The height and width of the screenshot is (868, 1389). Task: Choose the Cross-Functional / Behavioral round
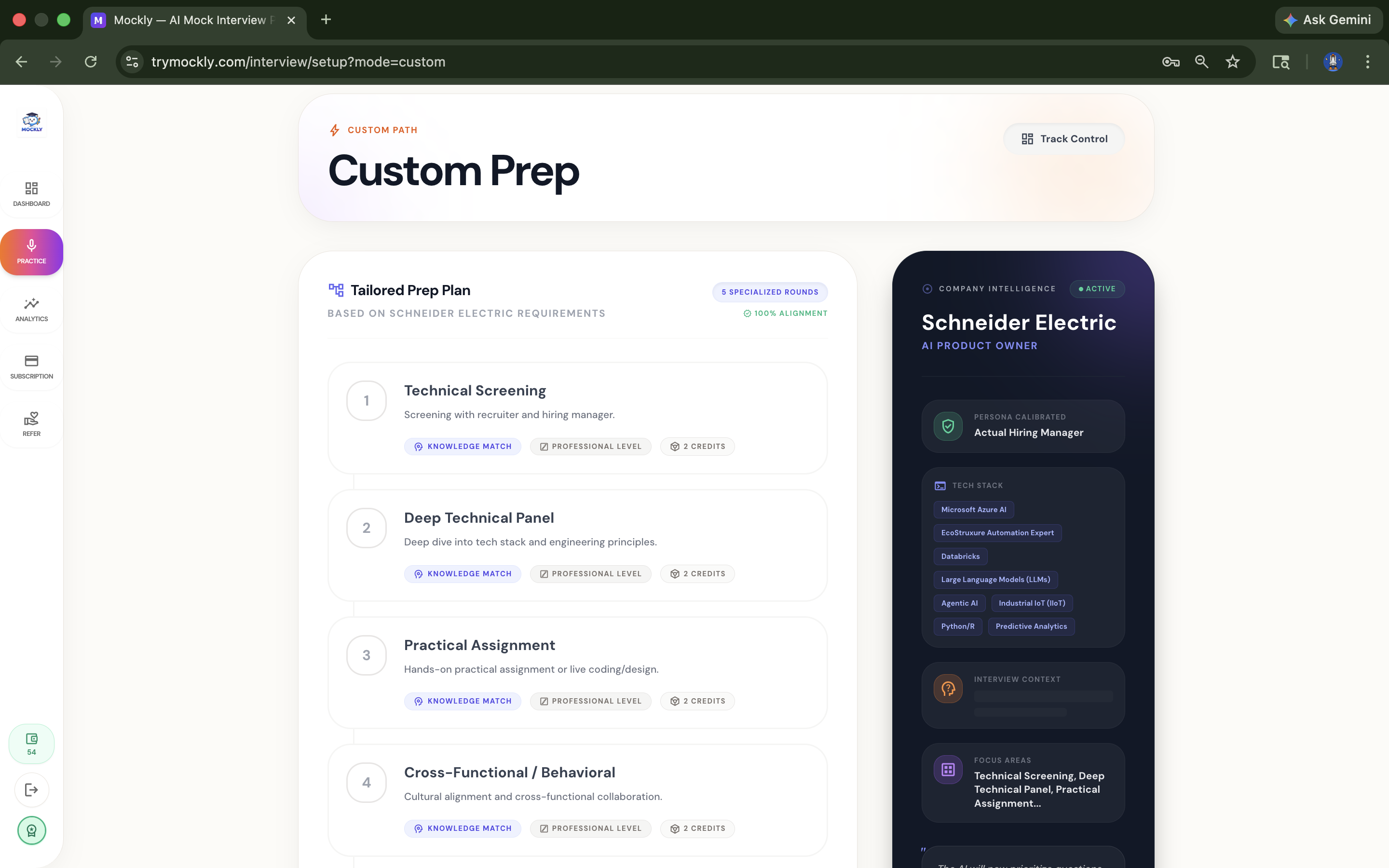(577, 800)
